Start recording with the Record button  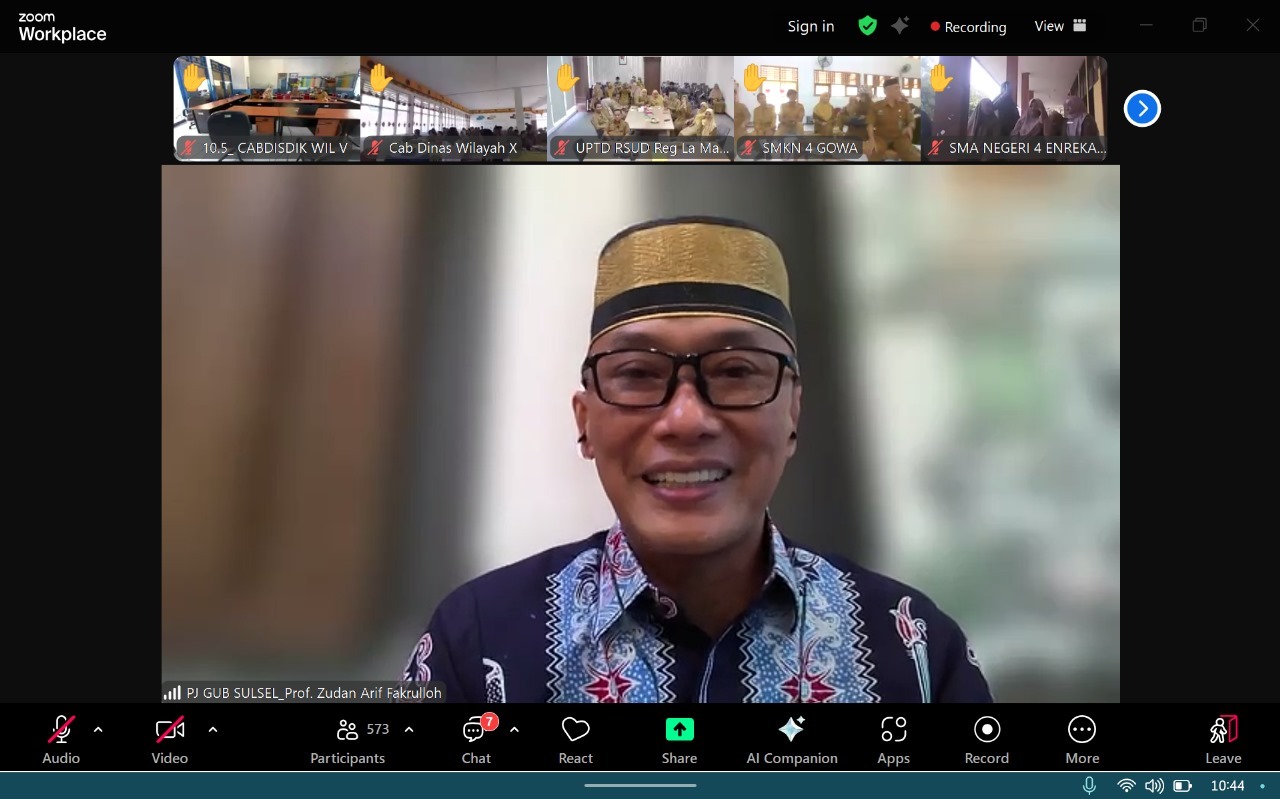click(986, 740)
